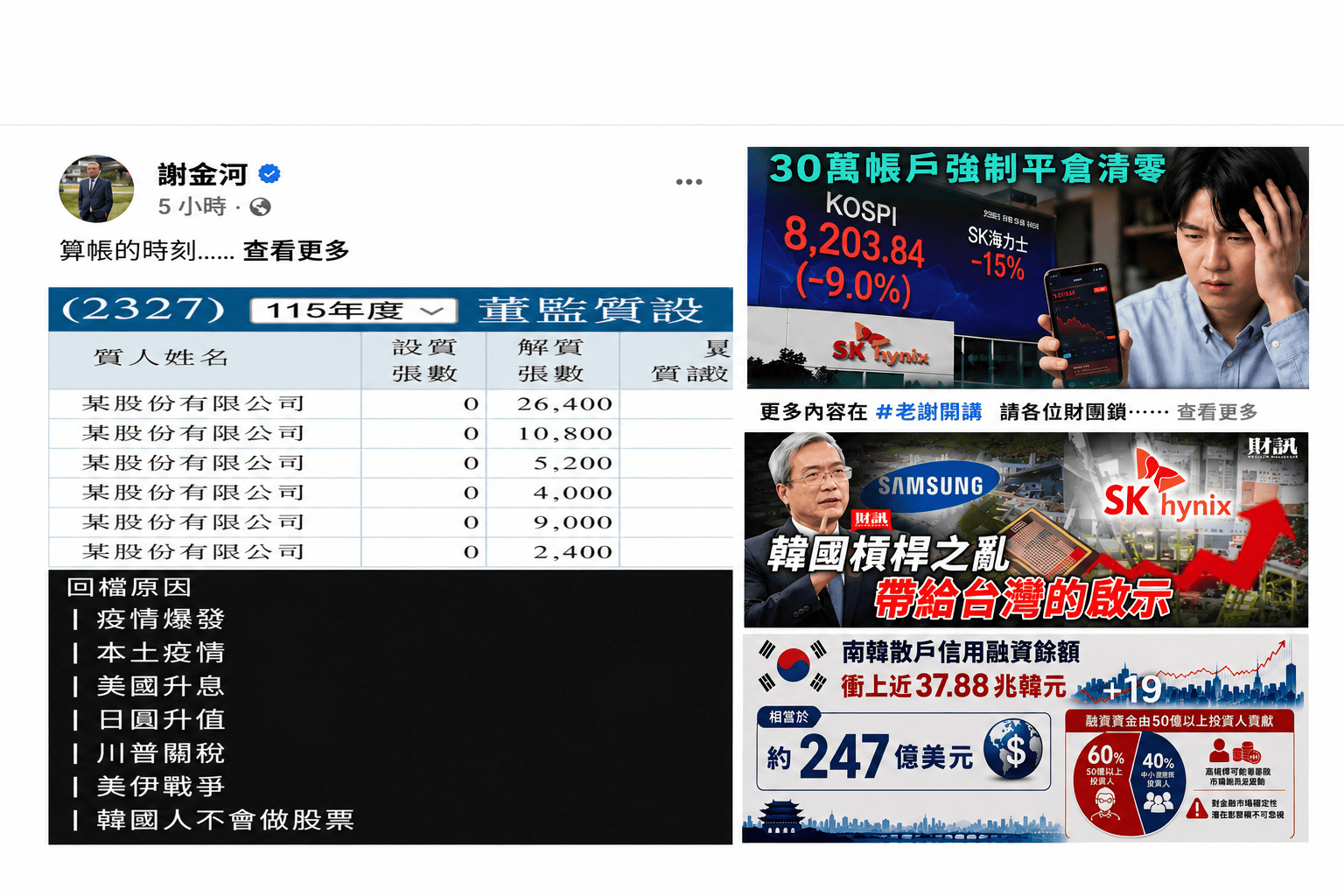1344x896 pixels.
Task: Click the 川普關稅 list item
Action: pyautogui.click(x=161, y=753)
